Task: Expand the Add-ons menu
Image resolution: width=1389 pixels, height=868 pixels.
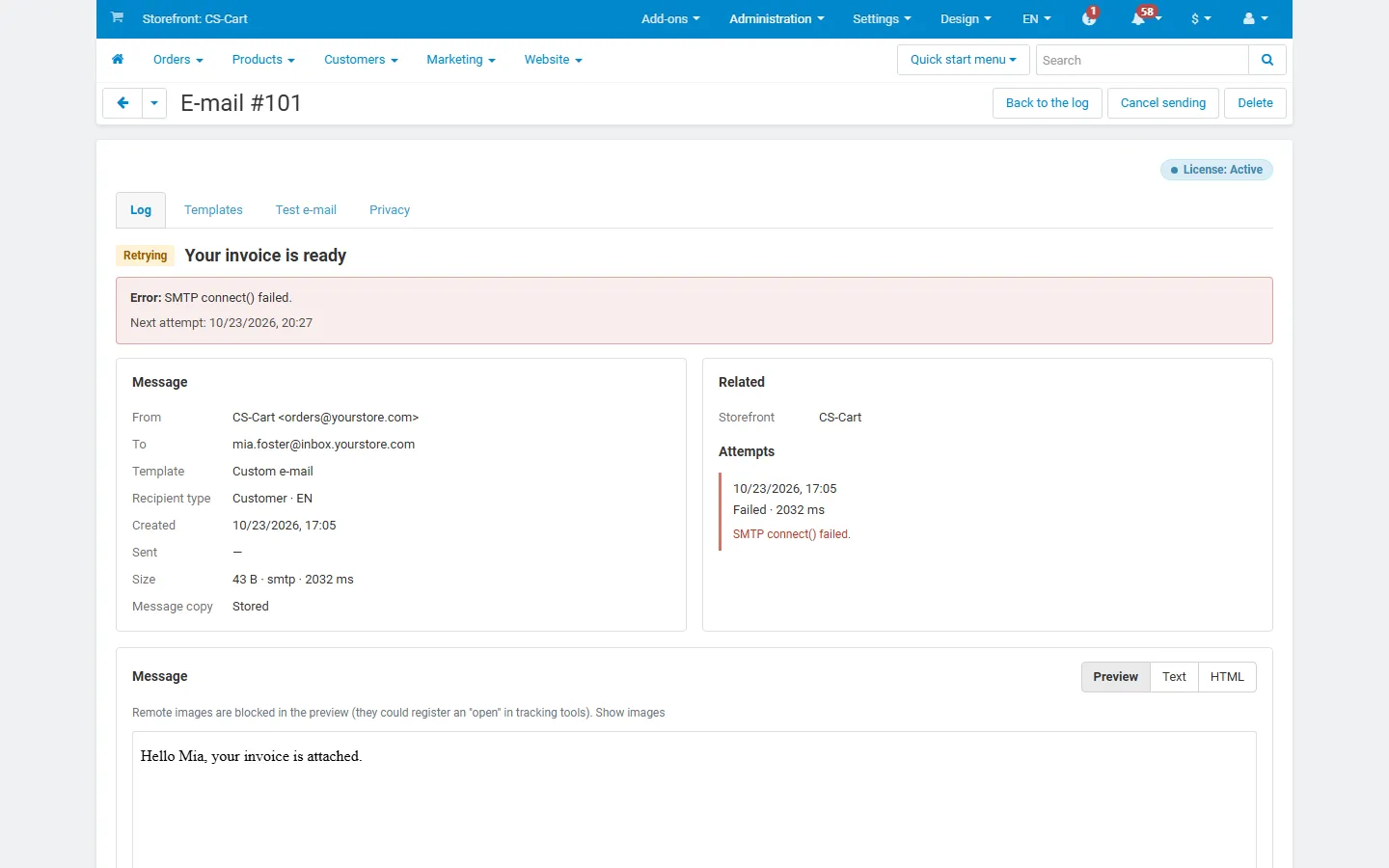Action: tap(670, 18)
